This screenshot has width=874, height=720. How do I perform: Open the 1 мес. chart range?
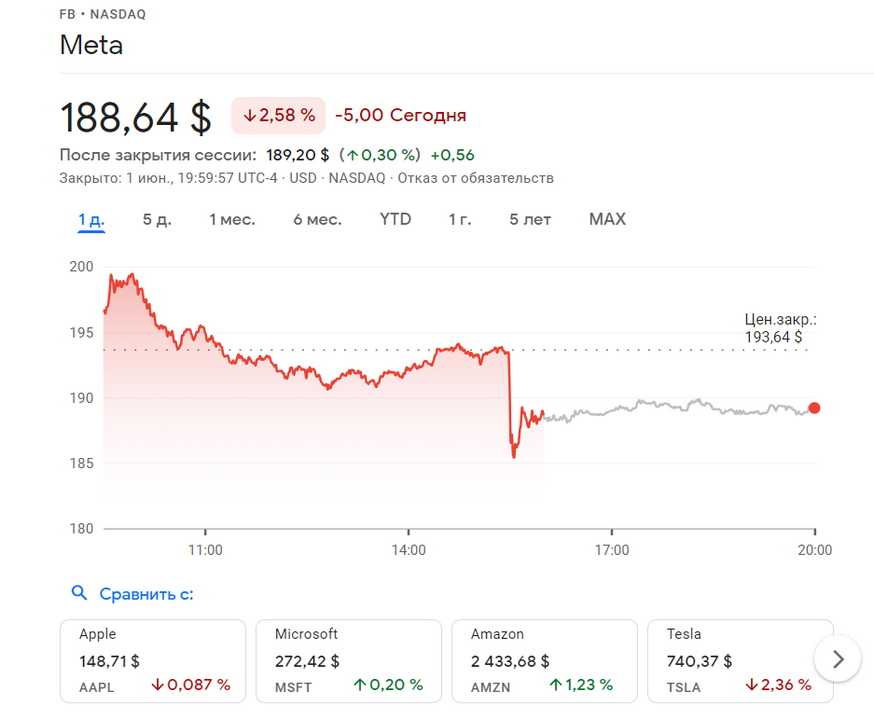(x=232, y=220)
